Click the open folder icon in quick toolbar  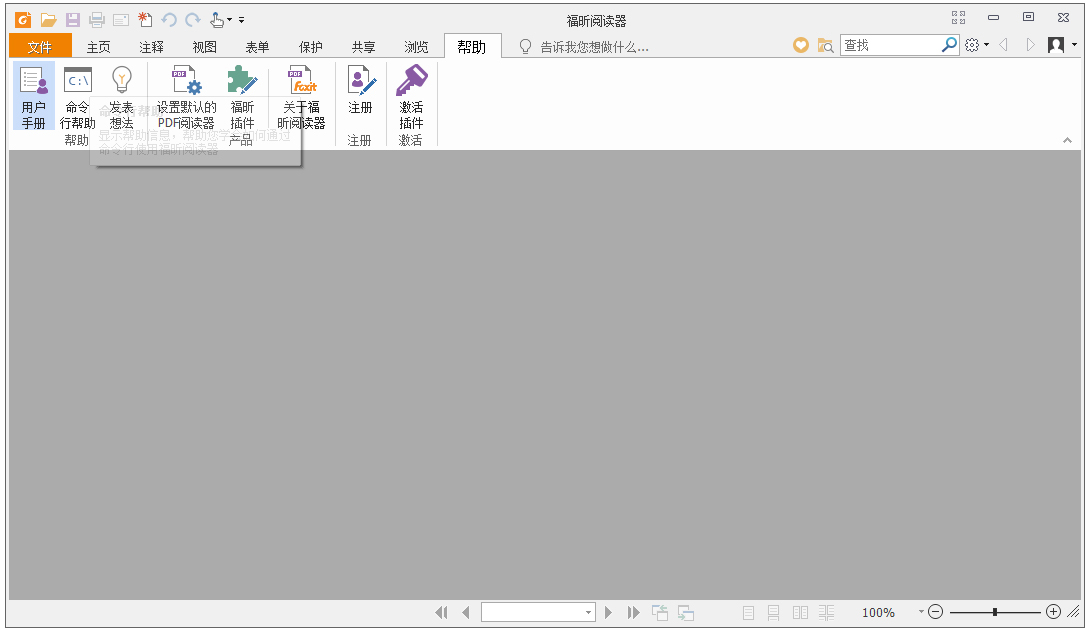(48, 20)
